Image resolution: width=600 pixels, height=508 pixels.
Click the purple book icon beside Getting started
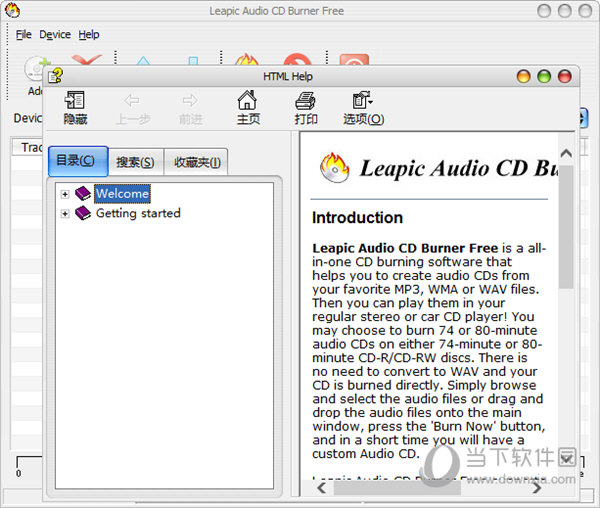click(83, 213)
